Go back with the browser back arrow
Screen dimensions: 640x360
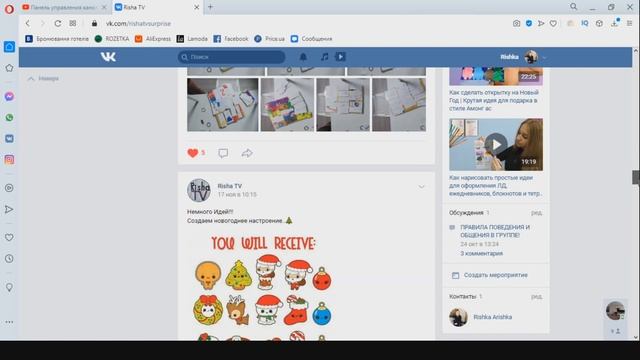28,23
